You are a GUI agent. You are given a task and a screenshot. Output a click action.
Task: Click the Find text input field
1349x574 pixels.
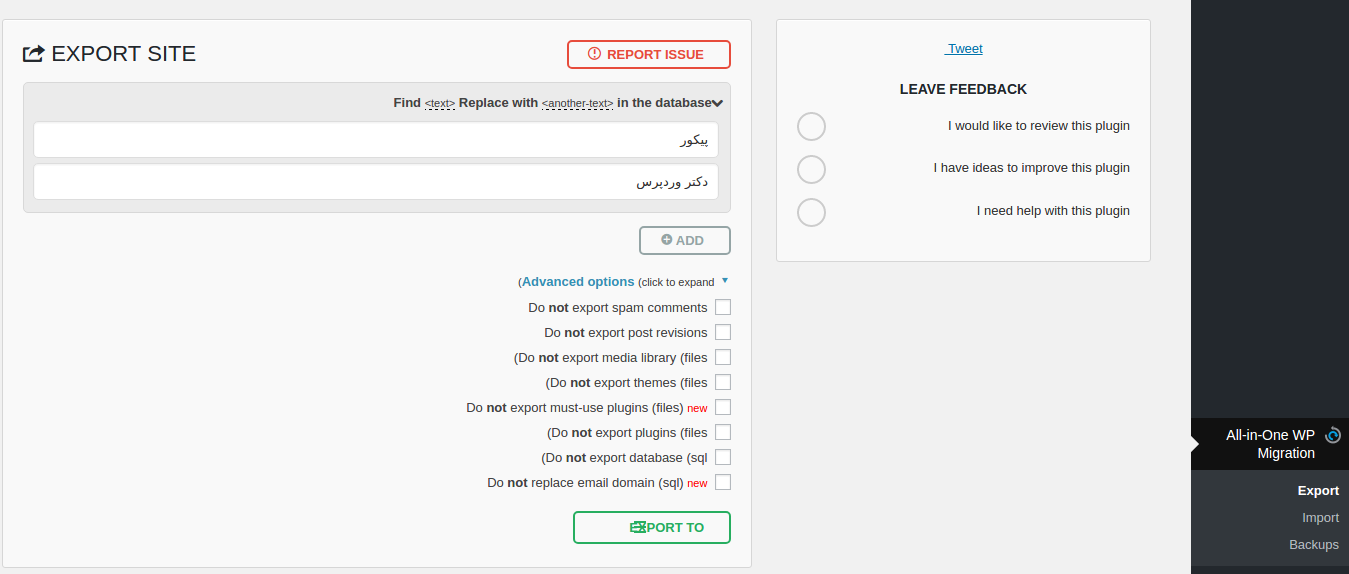[x=376, y=140]
